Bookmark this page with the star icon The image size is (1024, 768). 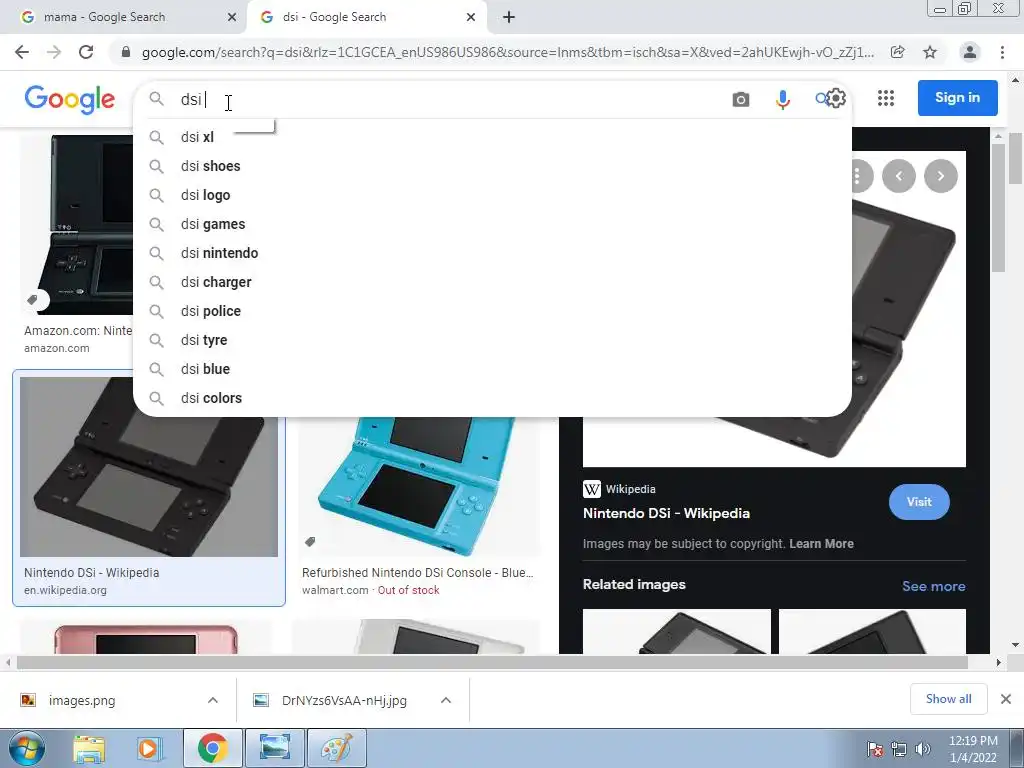(930, 52)
